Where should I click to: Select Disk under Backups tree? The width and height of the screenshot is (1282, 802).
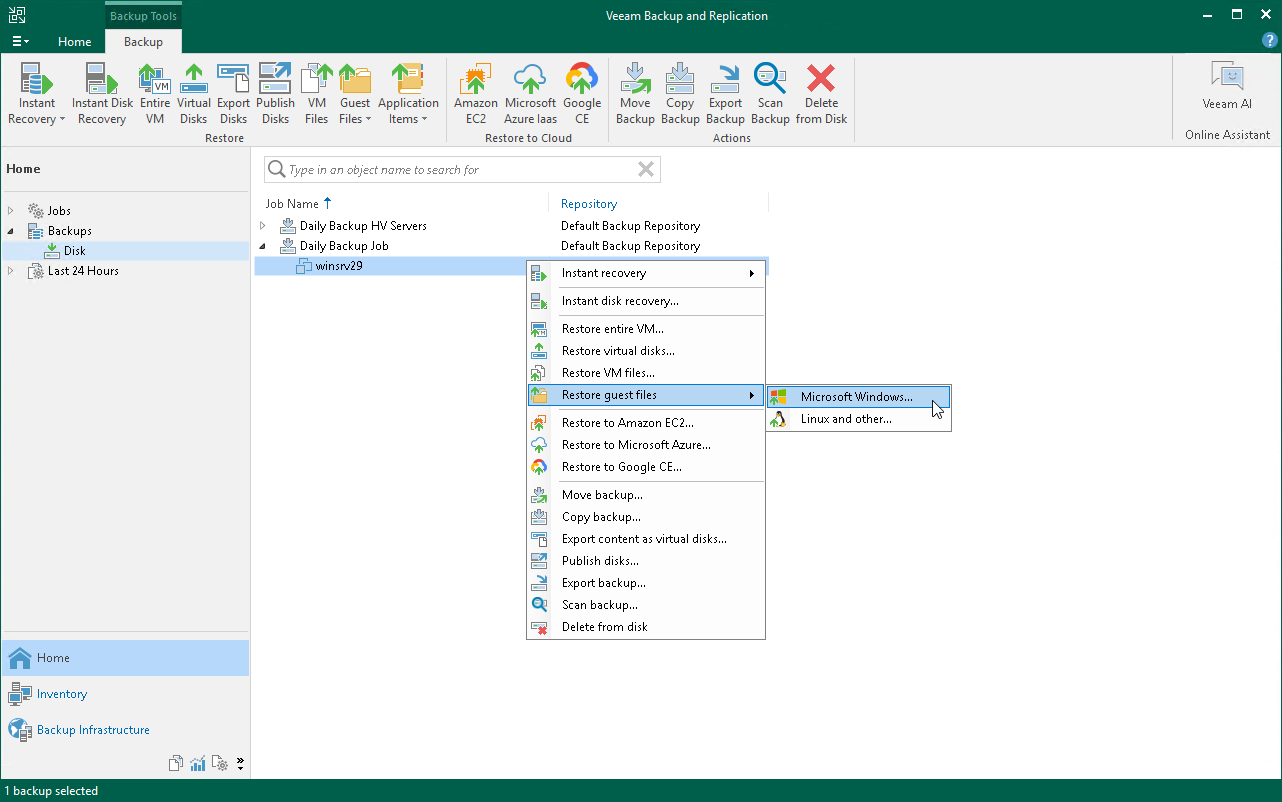coord(74,251)
